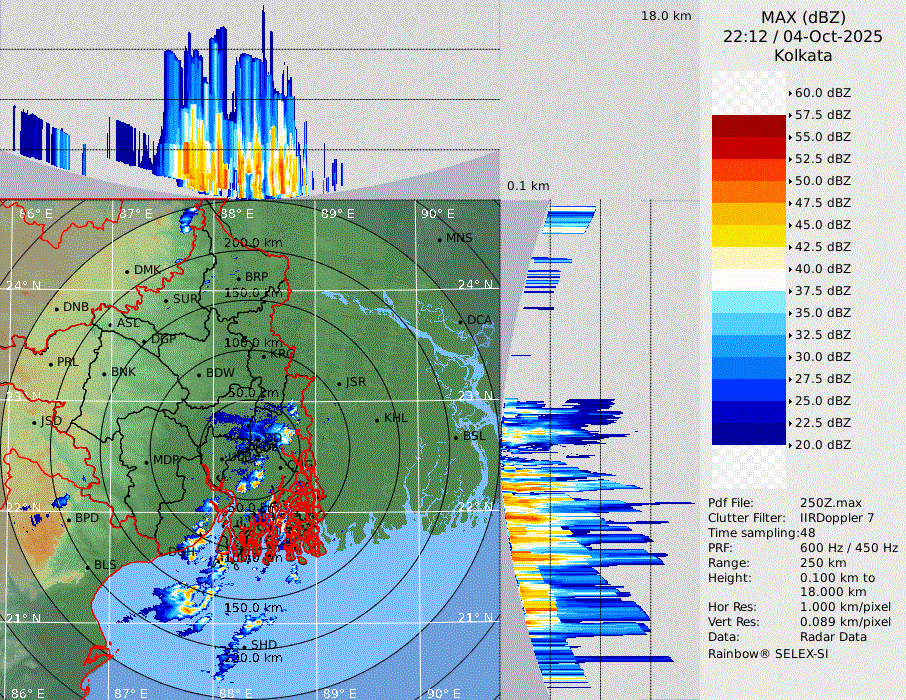Click the 18.0 km height label
The width and height of the screenshot is (906, 700).
pyautogui.click(x=666, y=16)
